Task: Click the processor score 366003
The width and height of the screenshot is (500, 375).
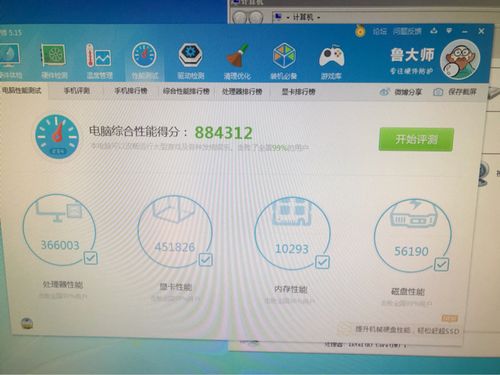Action: (60, 245)
